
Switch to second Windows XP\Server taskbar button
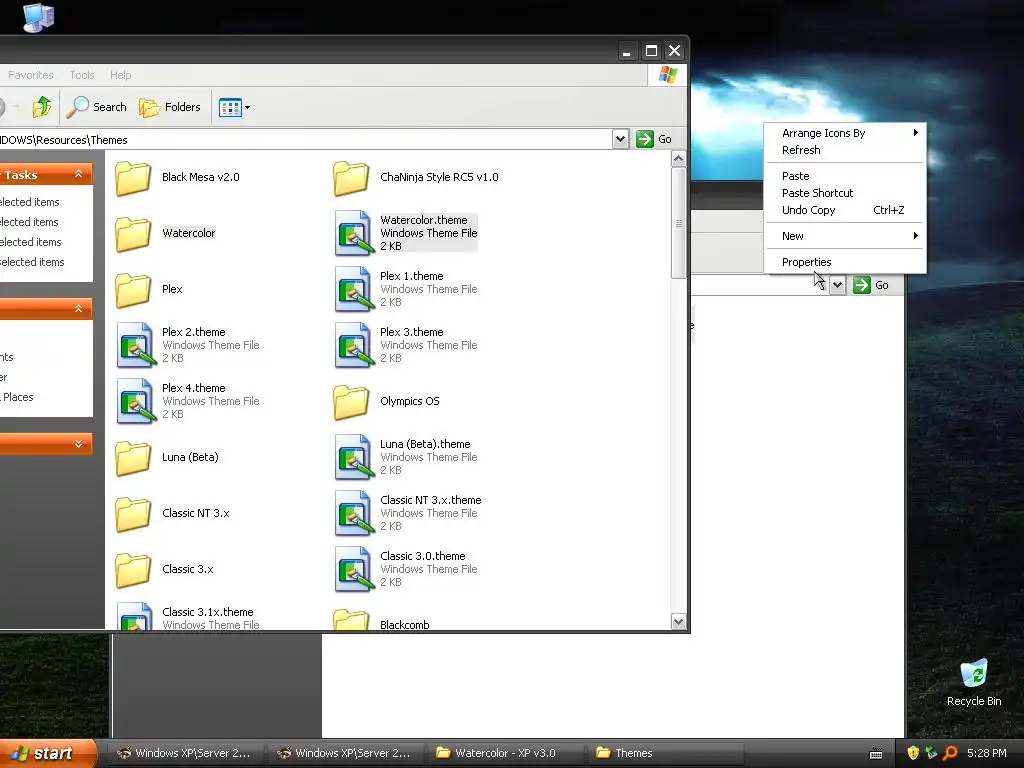point(345,753)
